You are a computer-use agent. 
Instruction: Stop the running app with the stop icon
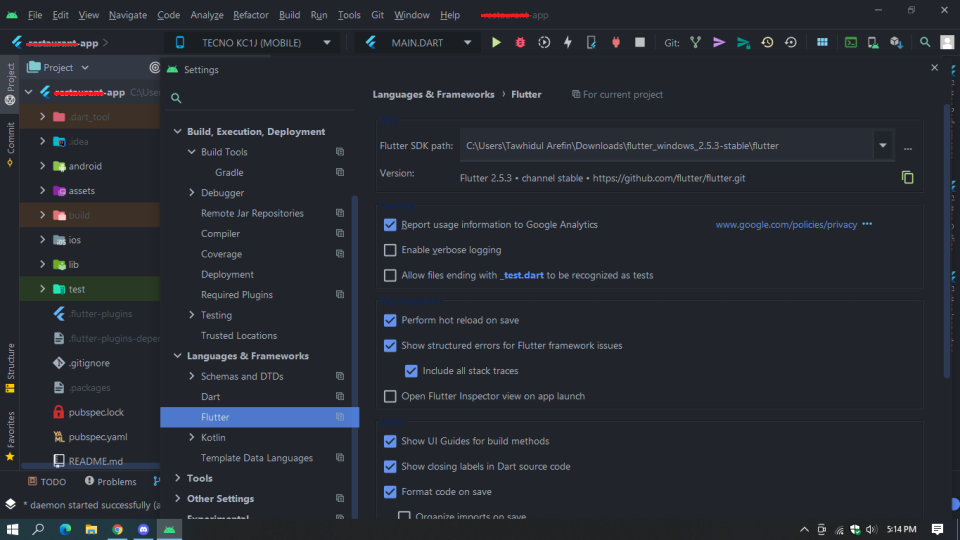[640, 42]
